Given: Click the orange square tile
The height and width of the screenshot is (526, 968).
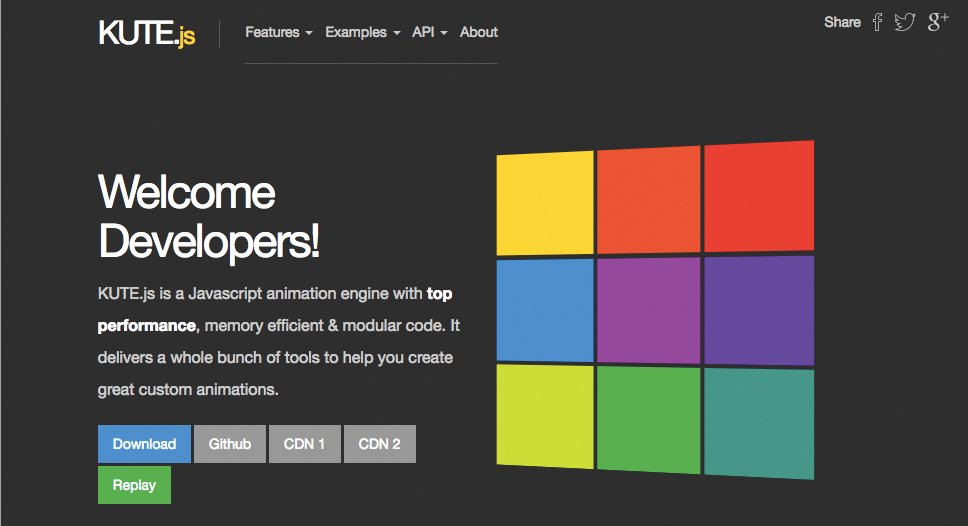Looking at the screenshot, I should [x=649, y=200].
